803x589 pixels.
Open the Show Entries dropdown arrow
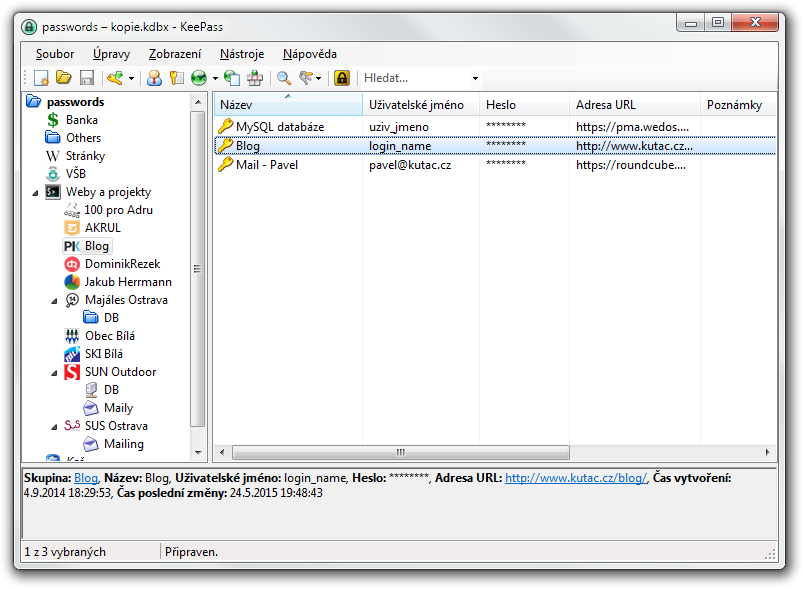[319, 78]
